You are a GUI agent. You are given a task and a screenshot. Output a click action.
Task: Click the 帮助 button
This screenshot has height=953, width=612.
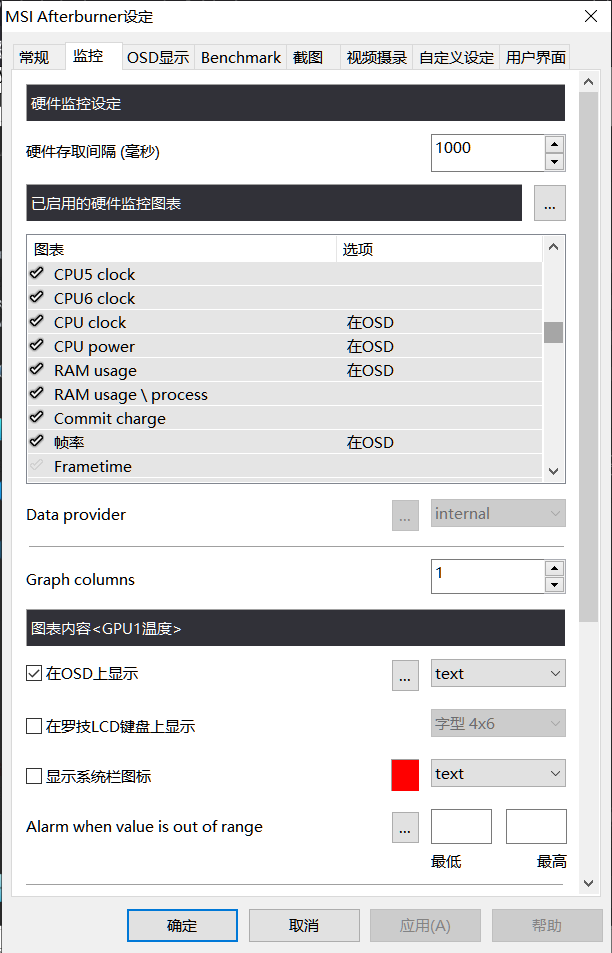547,926
